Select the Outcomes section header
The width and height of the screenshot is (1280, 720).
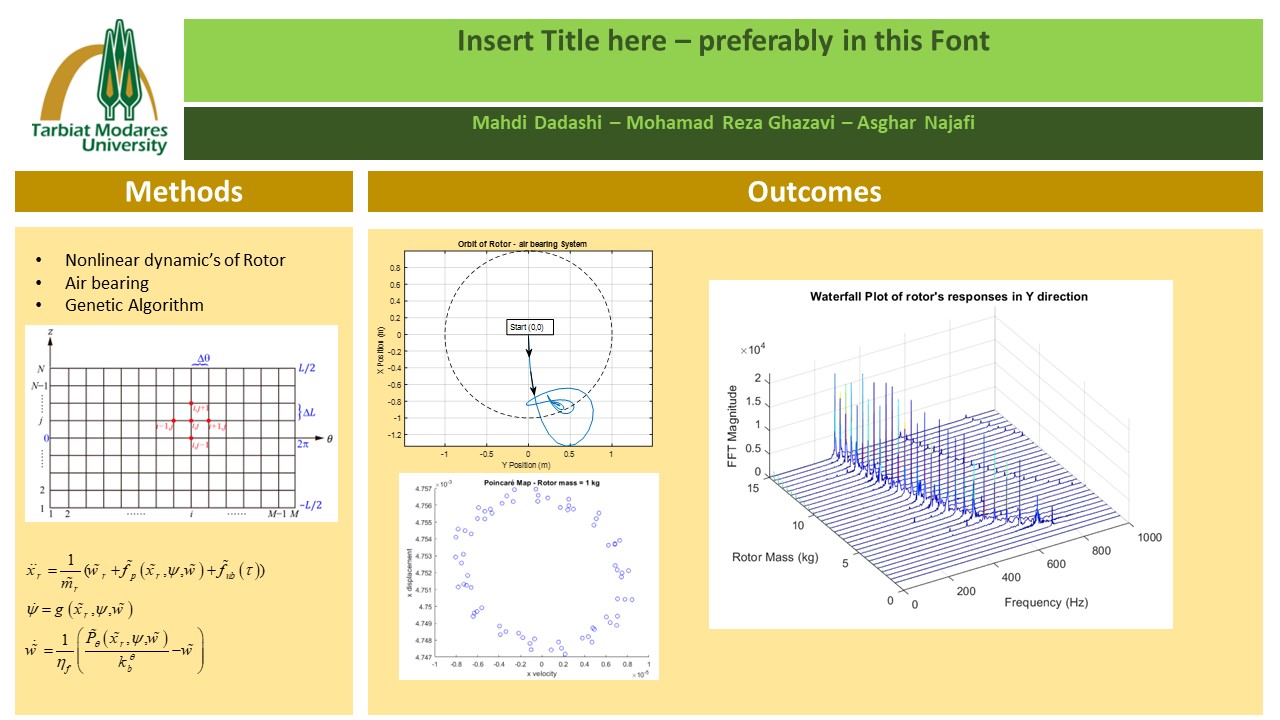click(x=814, y=191)
